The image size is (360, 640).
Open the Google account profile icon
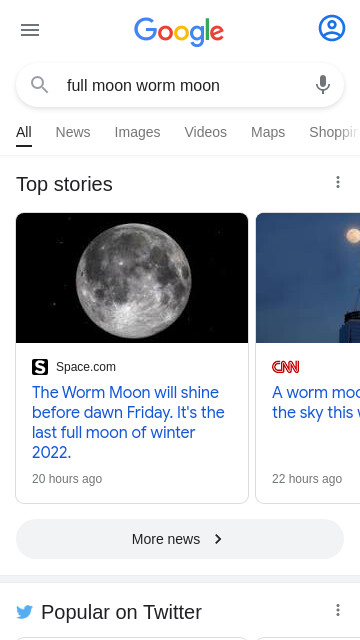tap(331, 28)
